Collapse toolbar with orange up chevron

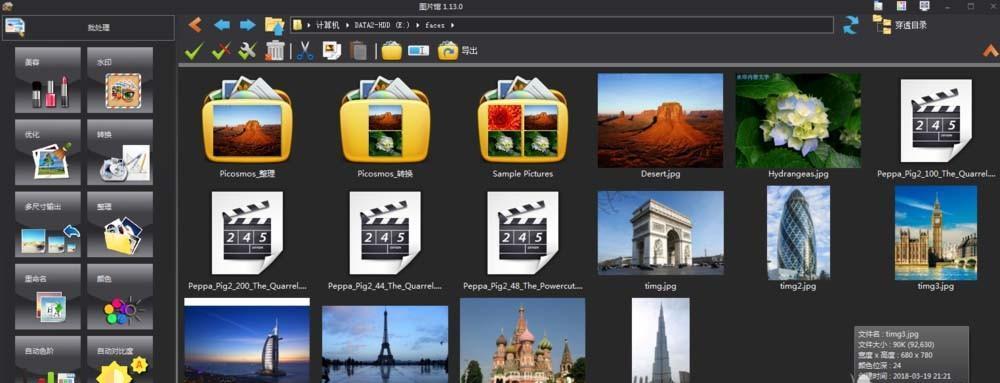[990, 51]
